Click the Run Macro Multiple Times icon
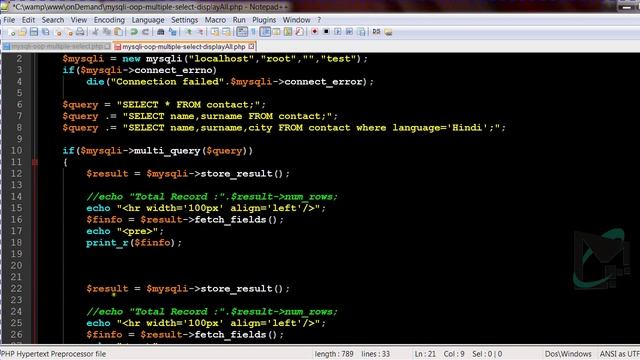 coord(349,32)
